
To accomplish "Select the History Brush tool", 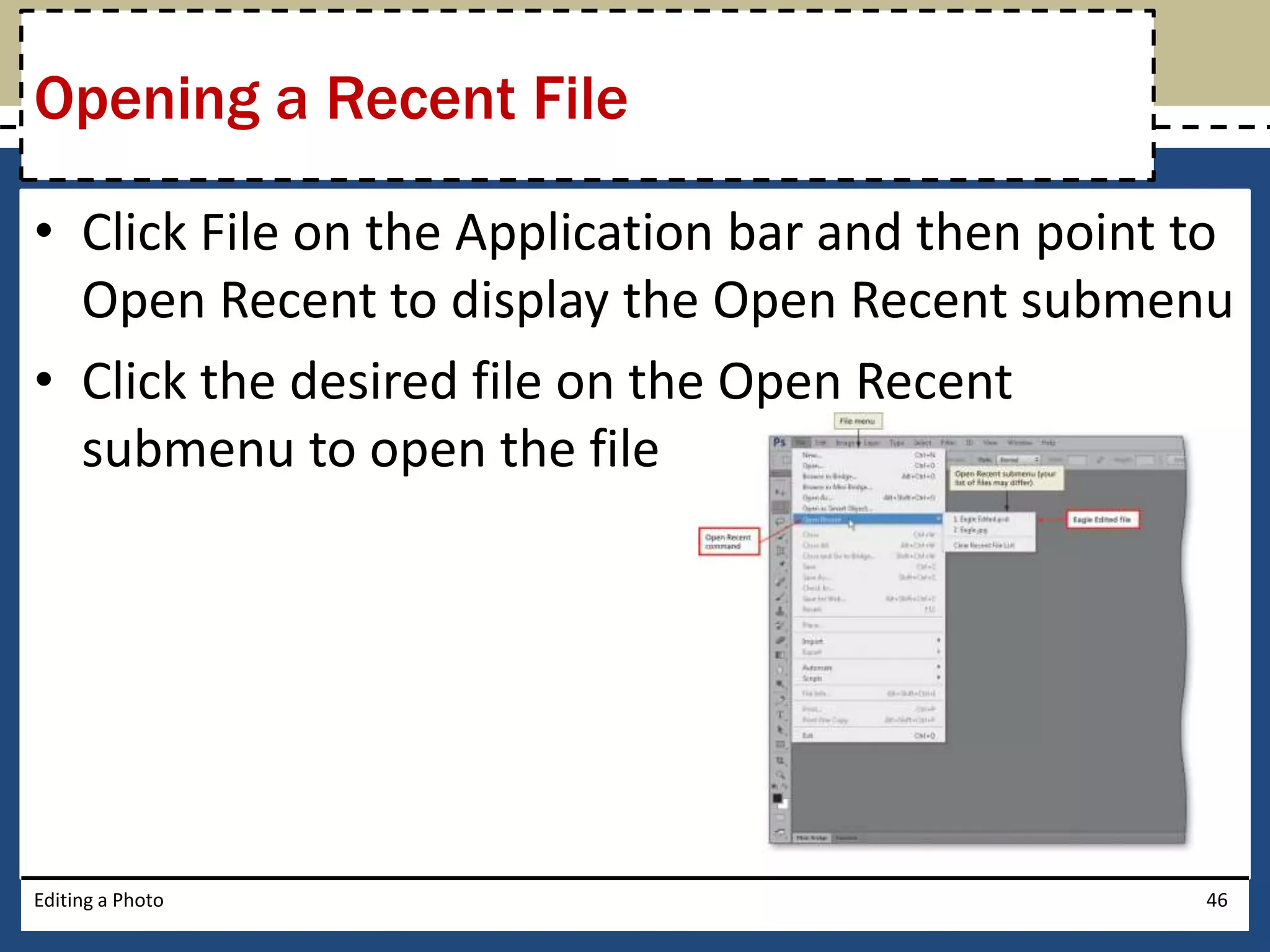I will [780, 625].
